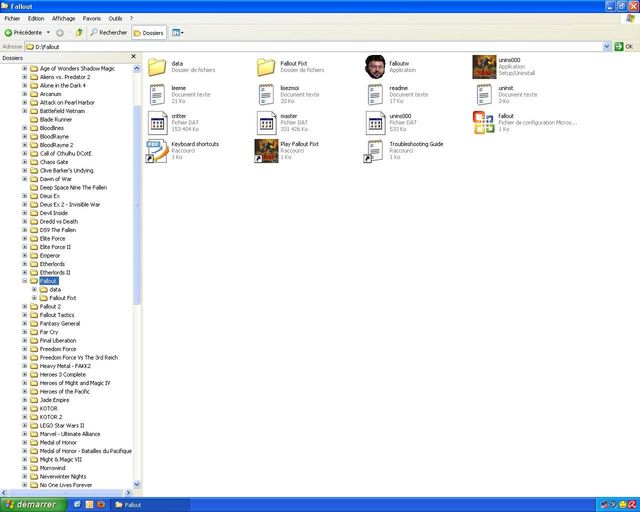This screenshot has width=640, height=512.
Task: Expand the Fallout Fixt tree node
Action: 34,298
